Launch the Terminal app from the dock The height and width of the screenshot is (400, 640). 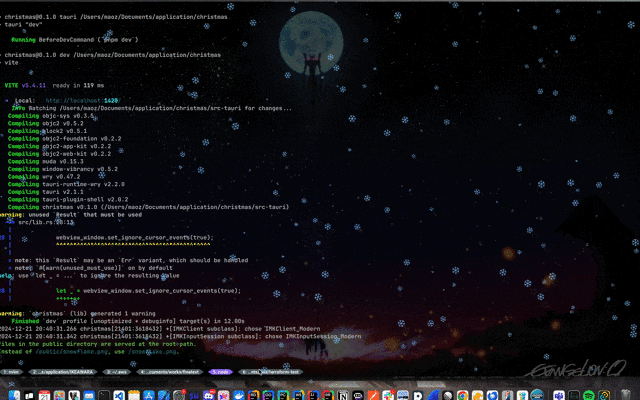coord(104,395)
